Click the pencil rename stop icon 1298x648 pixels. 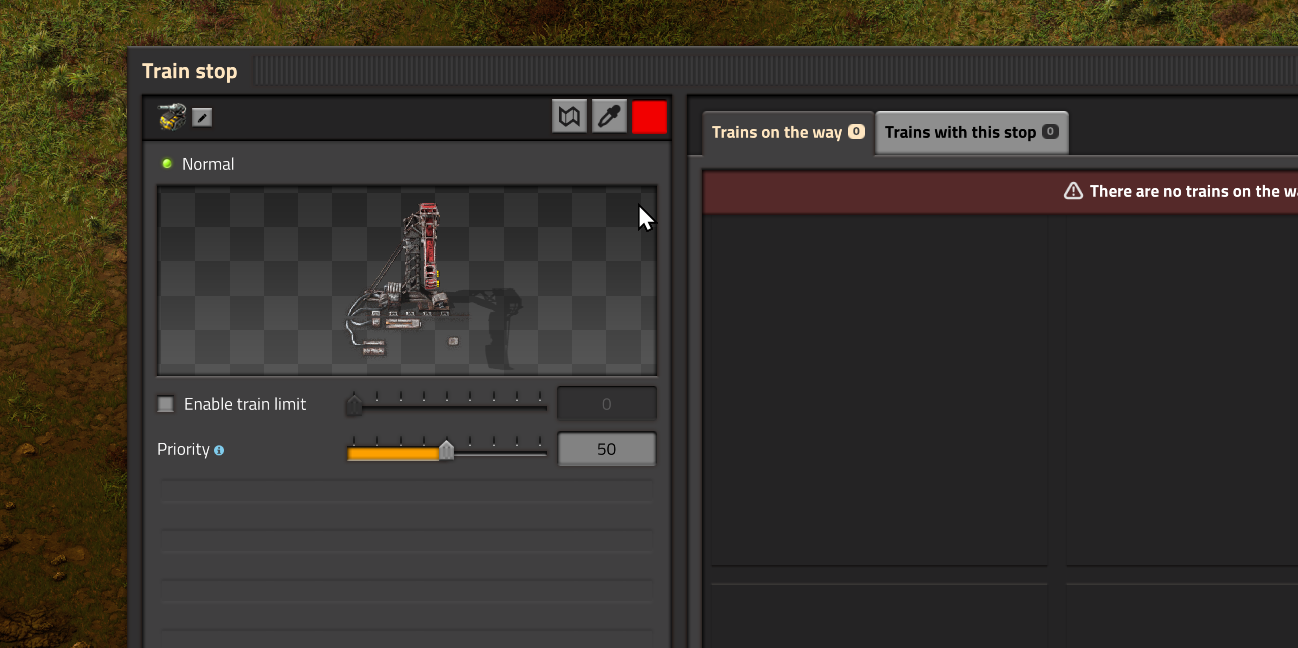(x=202, y=118)
